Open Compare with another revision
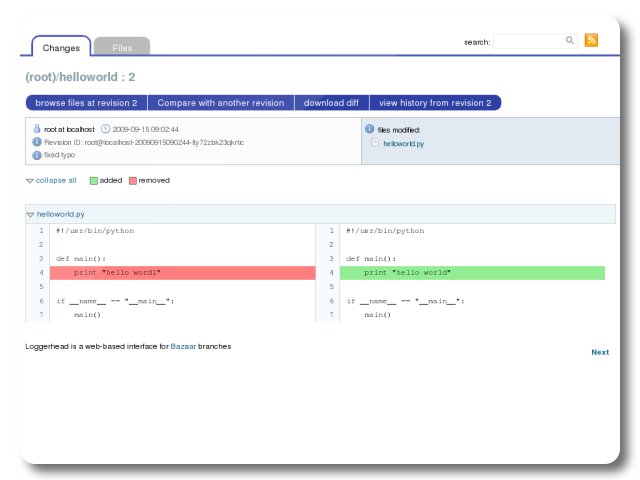 pyautogui.click(x=220, y=103)
